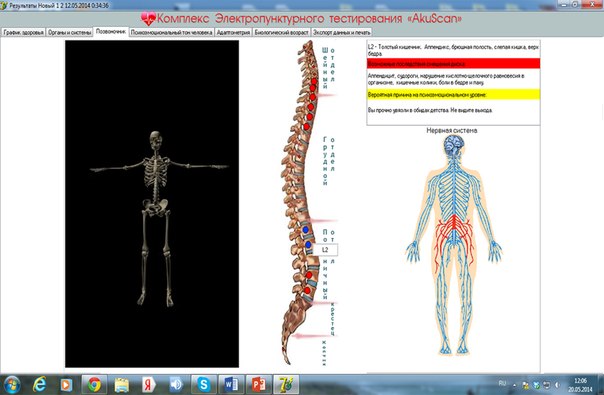604x395 pixels.
Task: Open Skype from the taskbar
Action: tap(203, 385)
